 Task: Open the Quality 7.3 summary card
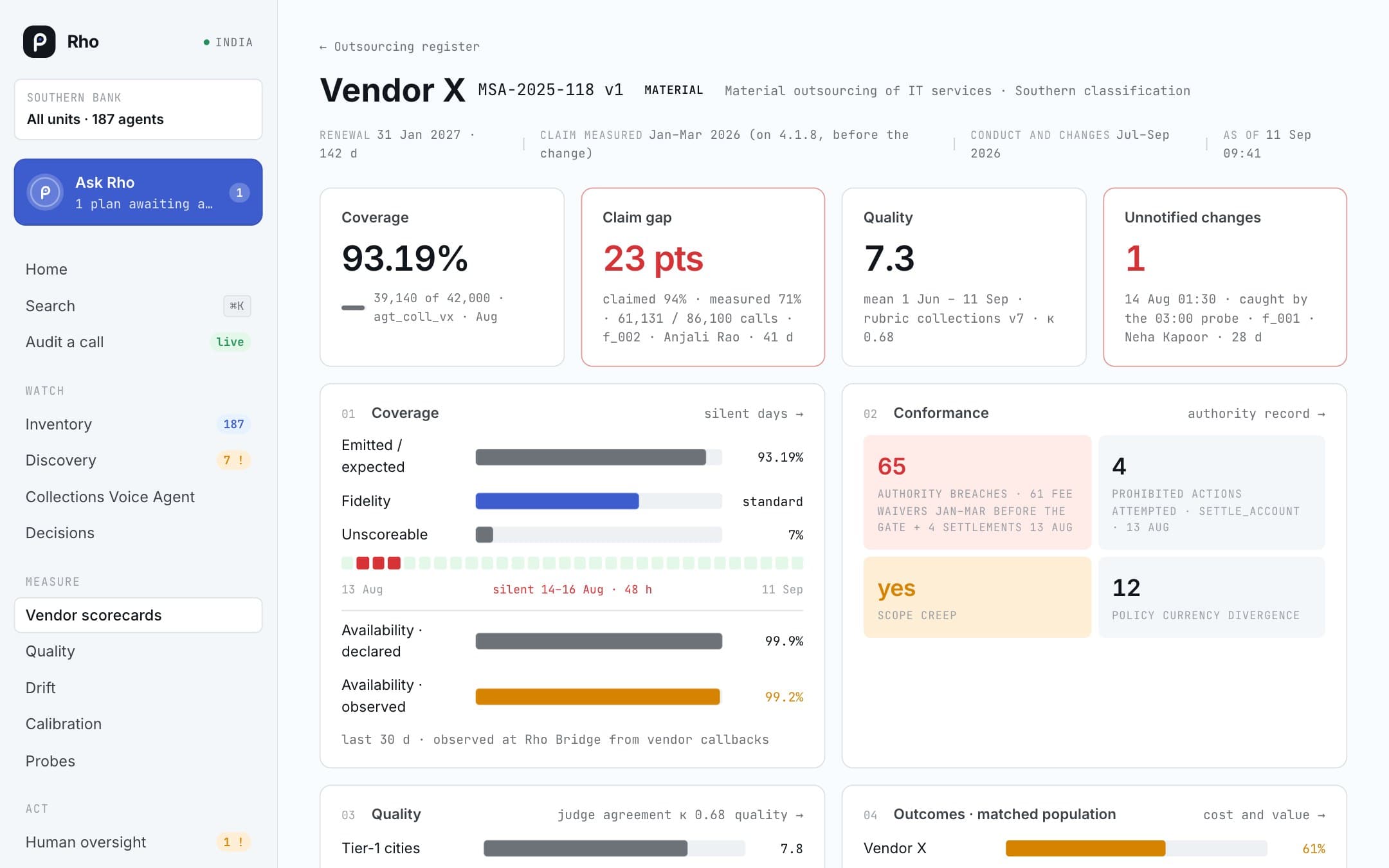[964, 277]
